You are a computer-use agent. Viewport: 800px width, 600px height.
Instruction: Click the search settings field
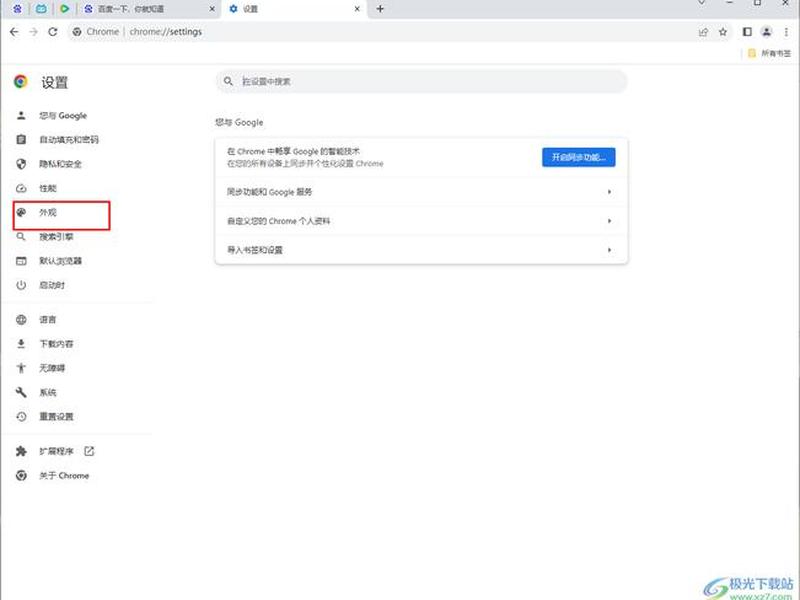click(421, 82)
